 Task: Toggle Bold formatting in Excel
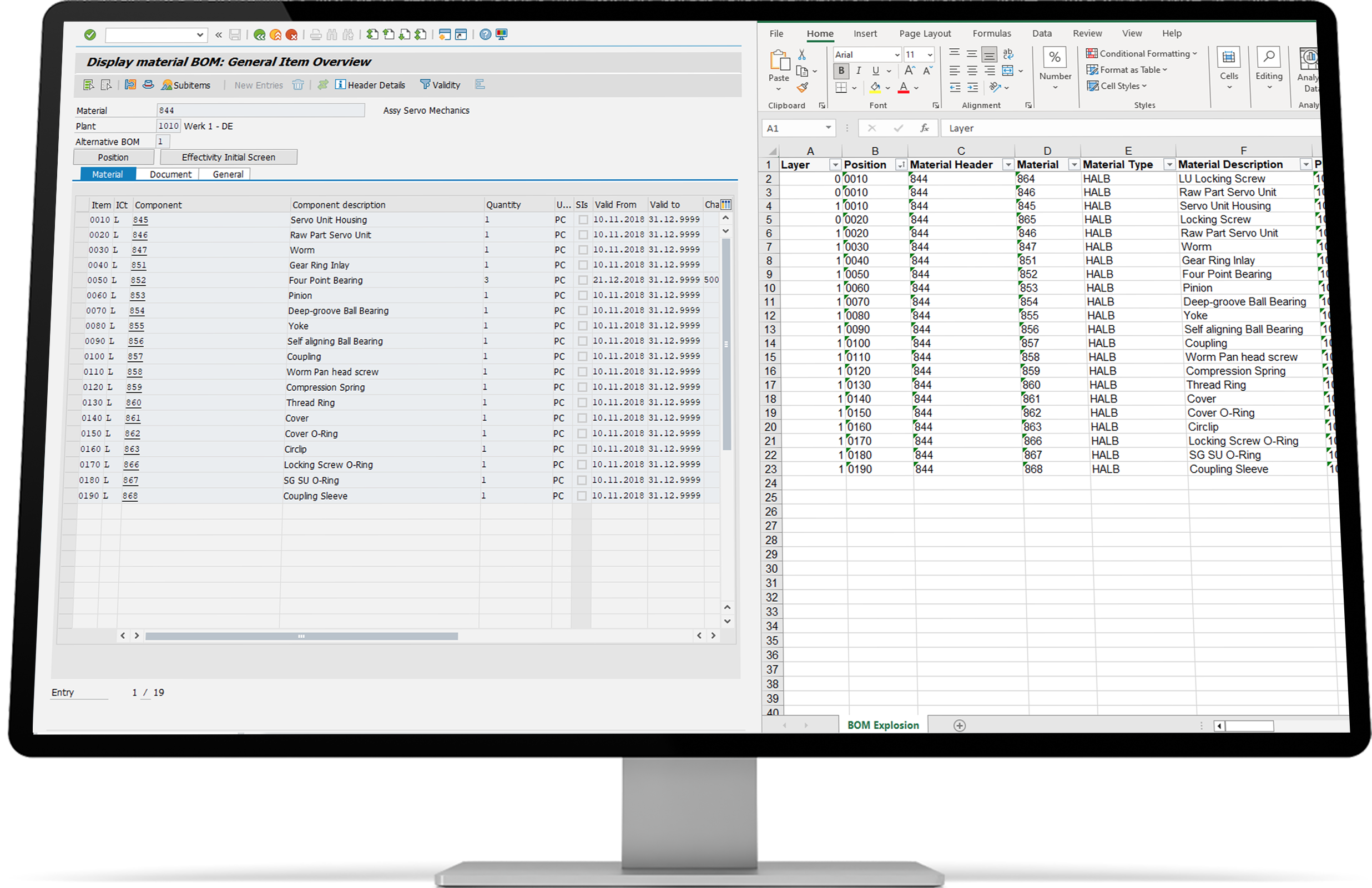(x=841, y=71)
